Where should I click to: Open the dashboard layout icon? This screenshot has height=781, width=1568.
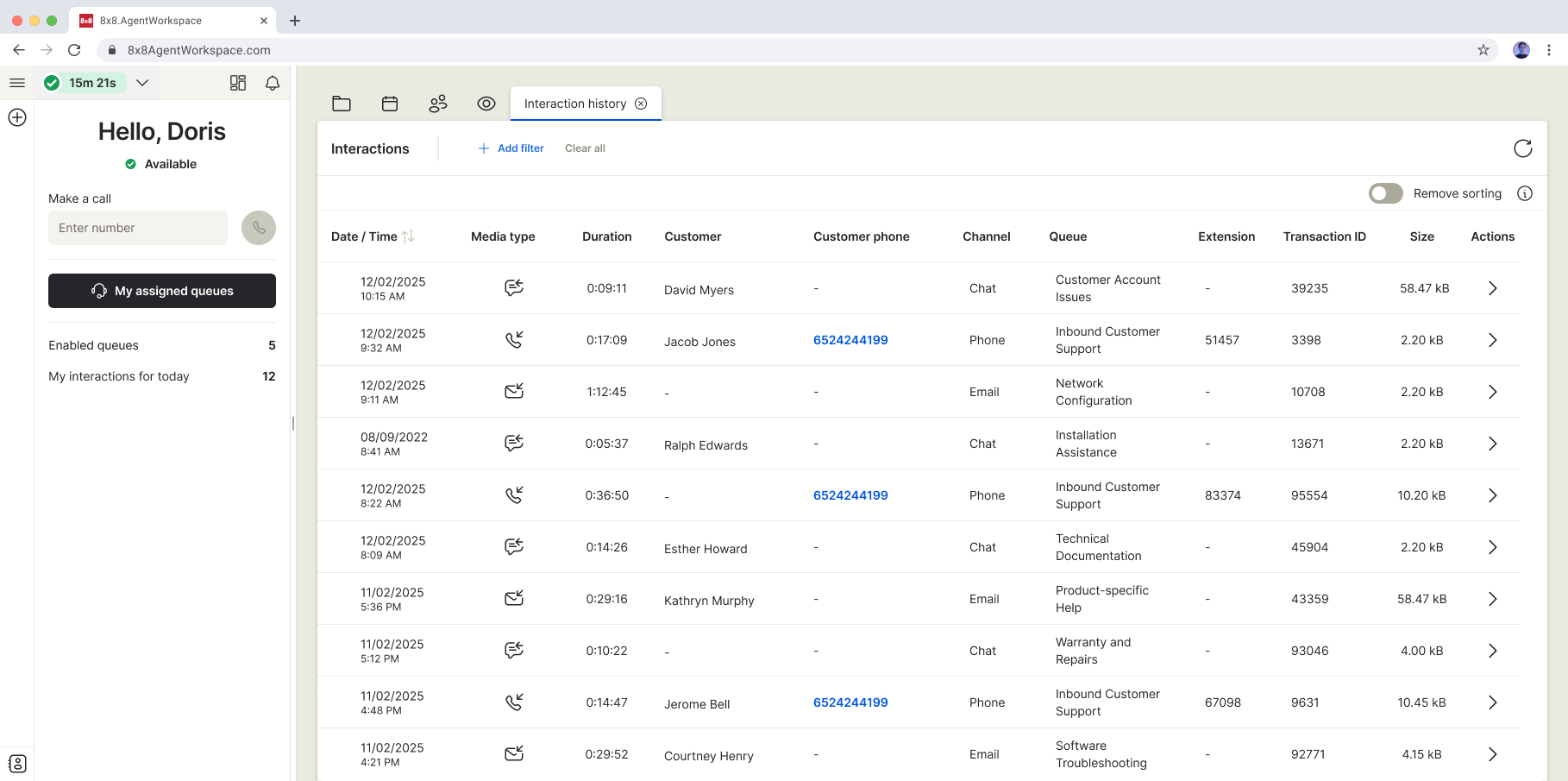pos(238,83)
